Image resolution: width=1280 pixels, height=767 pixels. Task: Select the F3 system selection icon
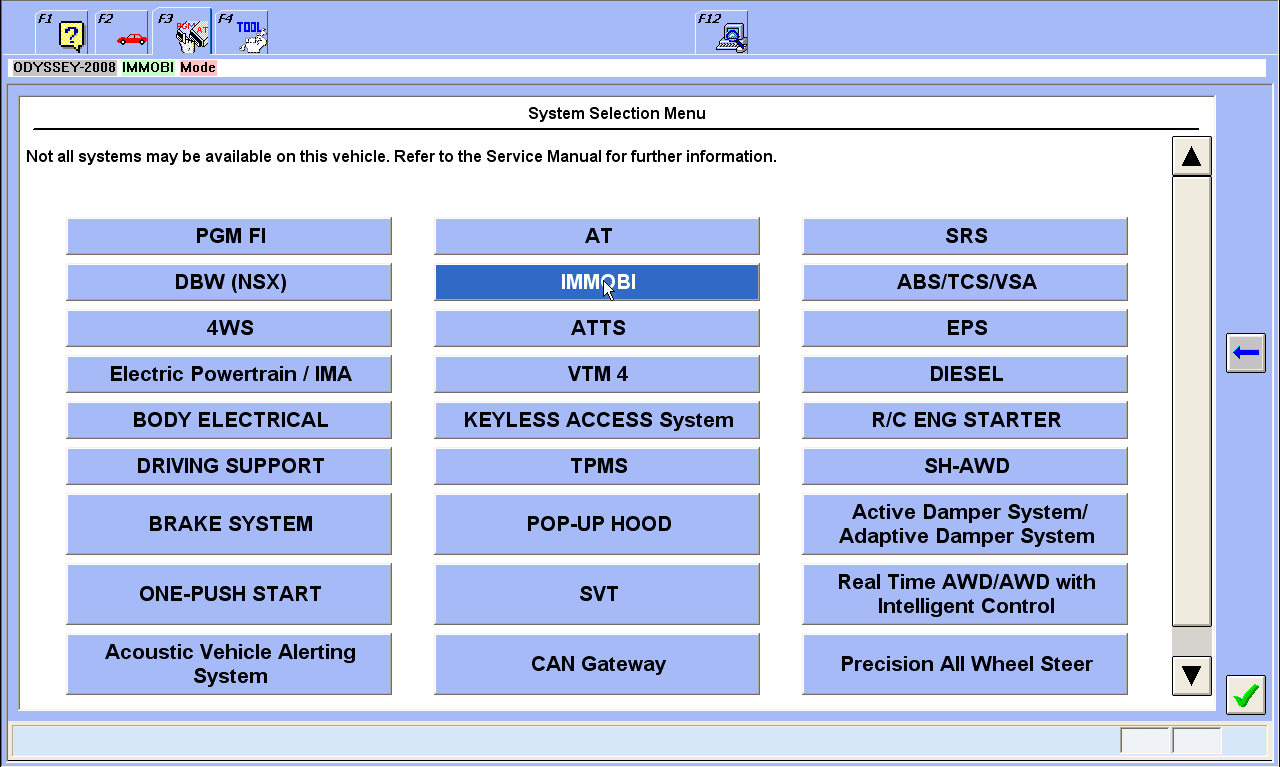tap(182, 32)
